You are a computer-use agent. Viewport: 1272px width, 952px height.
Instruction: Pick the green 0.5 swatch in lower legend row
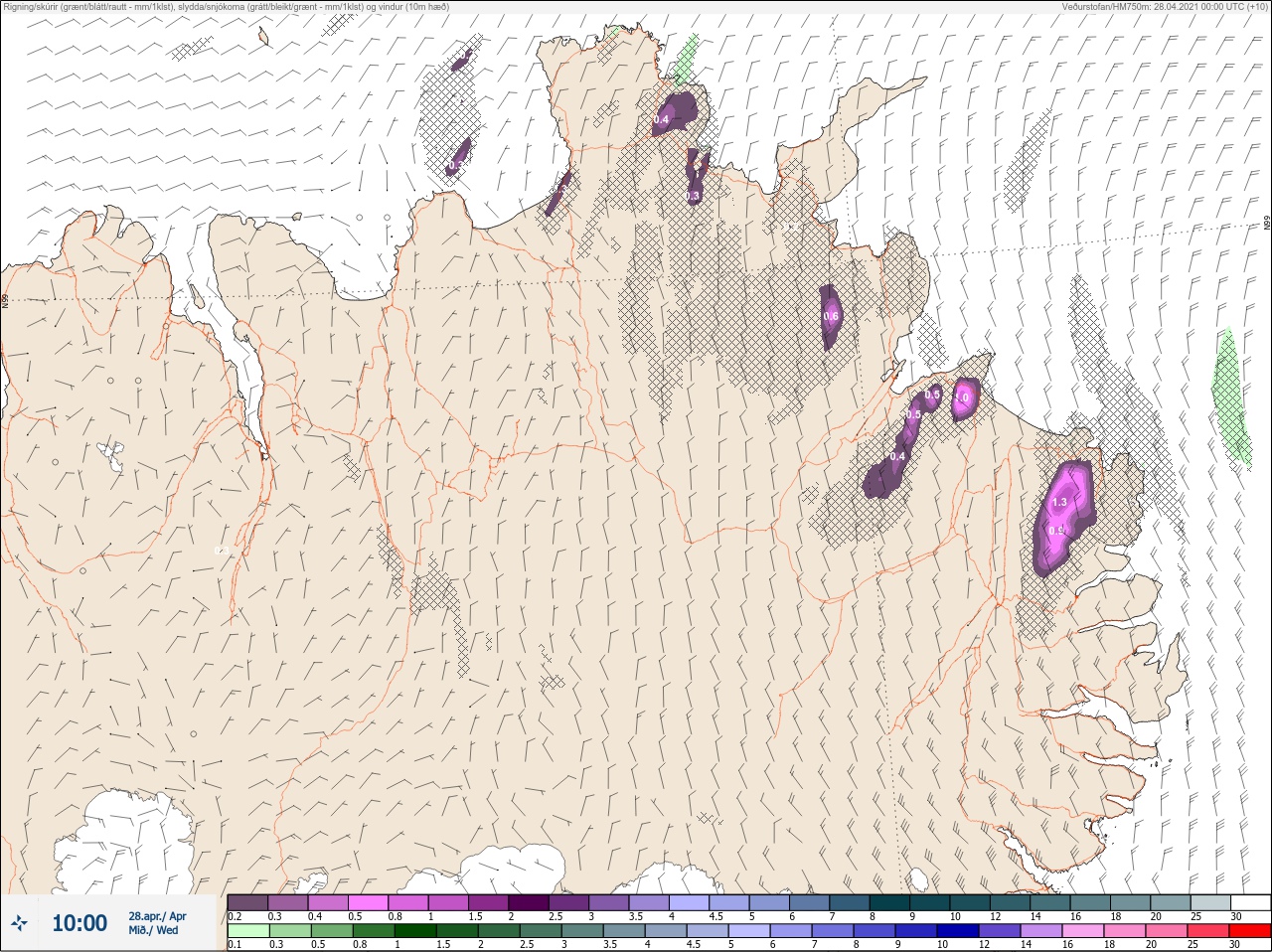(x=330, y=931)
